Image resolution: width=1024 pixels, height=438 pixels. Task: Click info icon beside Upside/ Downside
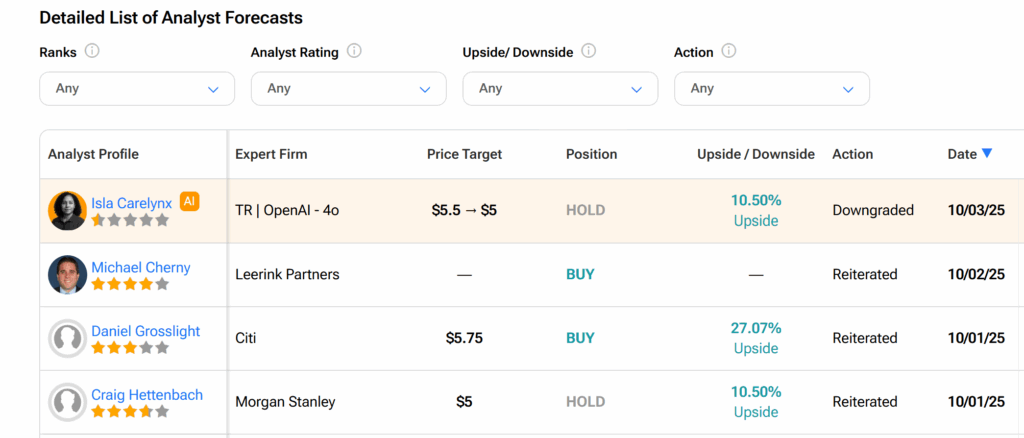(x=589, y=51)
